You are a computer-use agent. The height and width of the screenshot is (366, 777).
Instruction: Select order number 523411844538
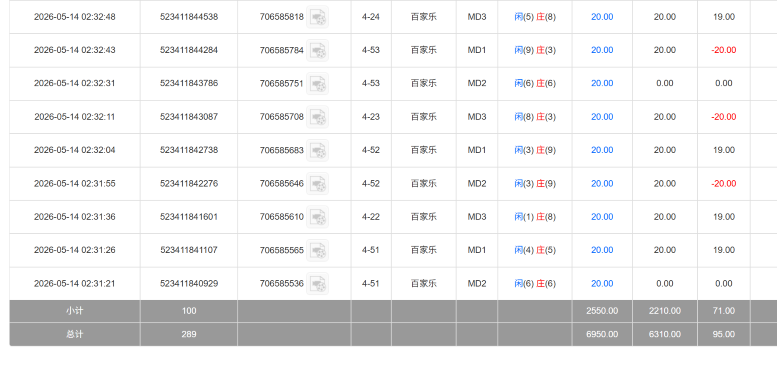[x=189, y=17]
